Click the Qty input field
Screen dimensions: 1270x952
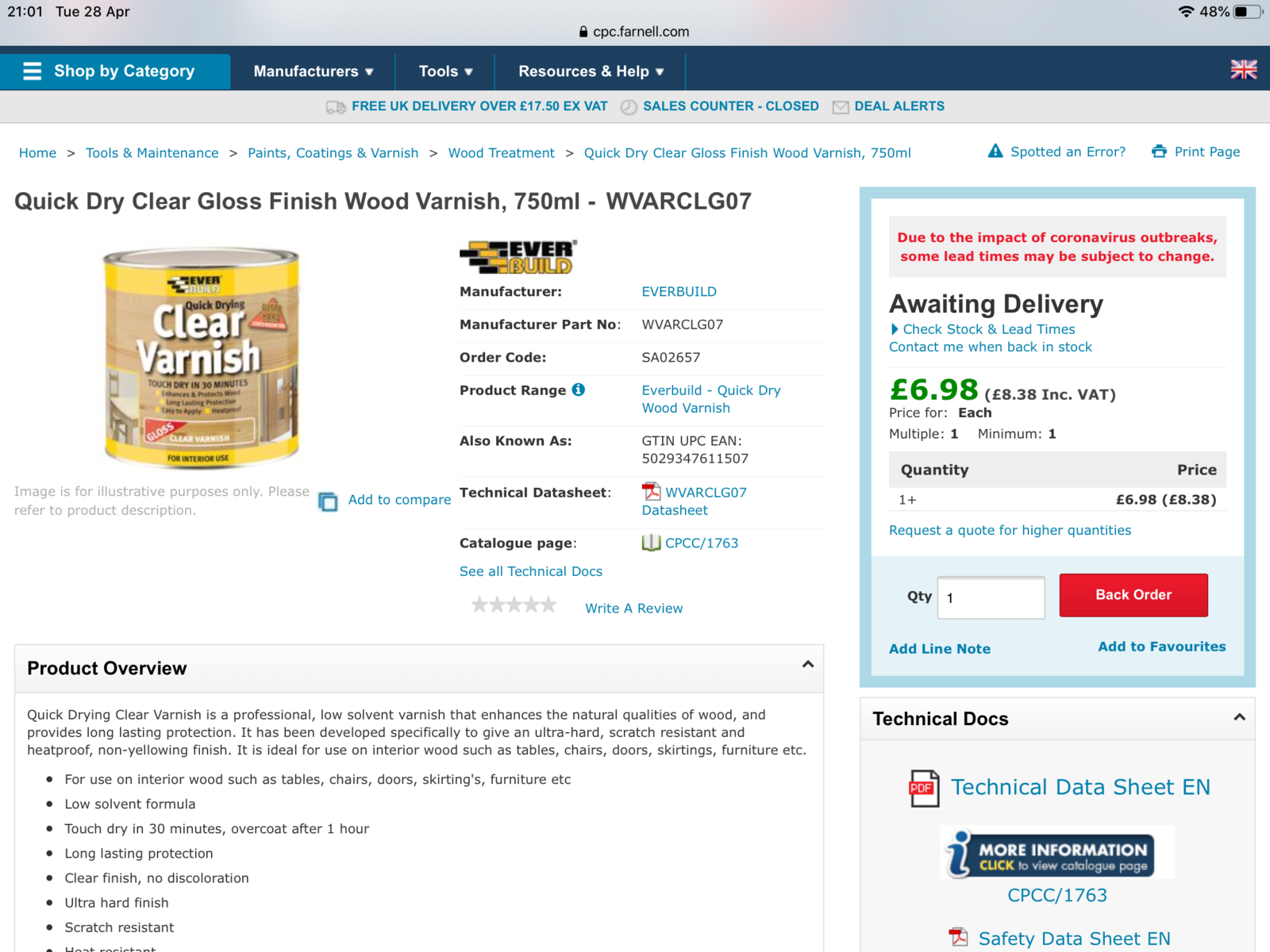coord(991,597)
